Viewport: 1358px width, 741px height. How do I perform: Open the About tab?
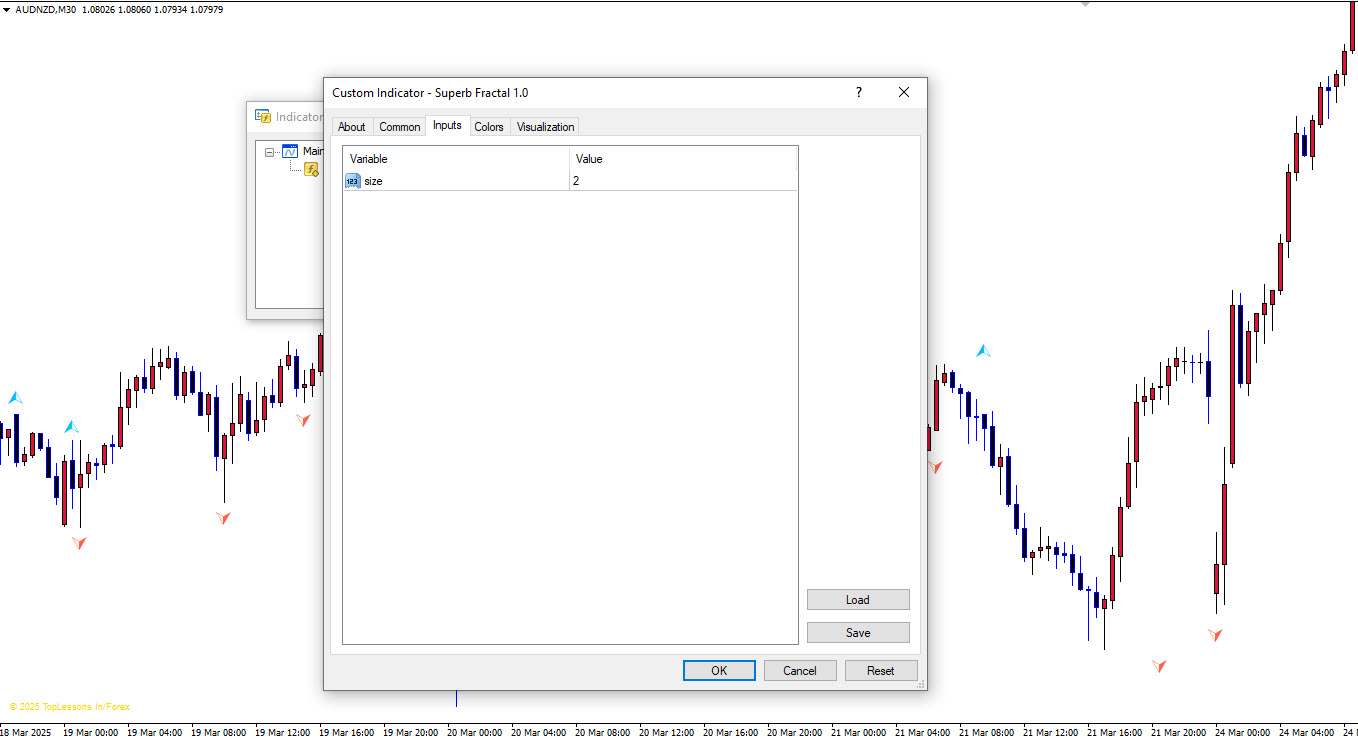pyautogui.click(x=351, y=127)
